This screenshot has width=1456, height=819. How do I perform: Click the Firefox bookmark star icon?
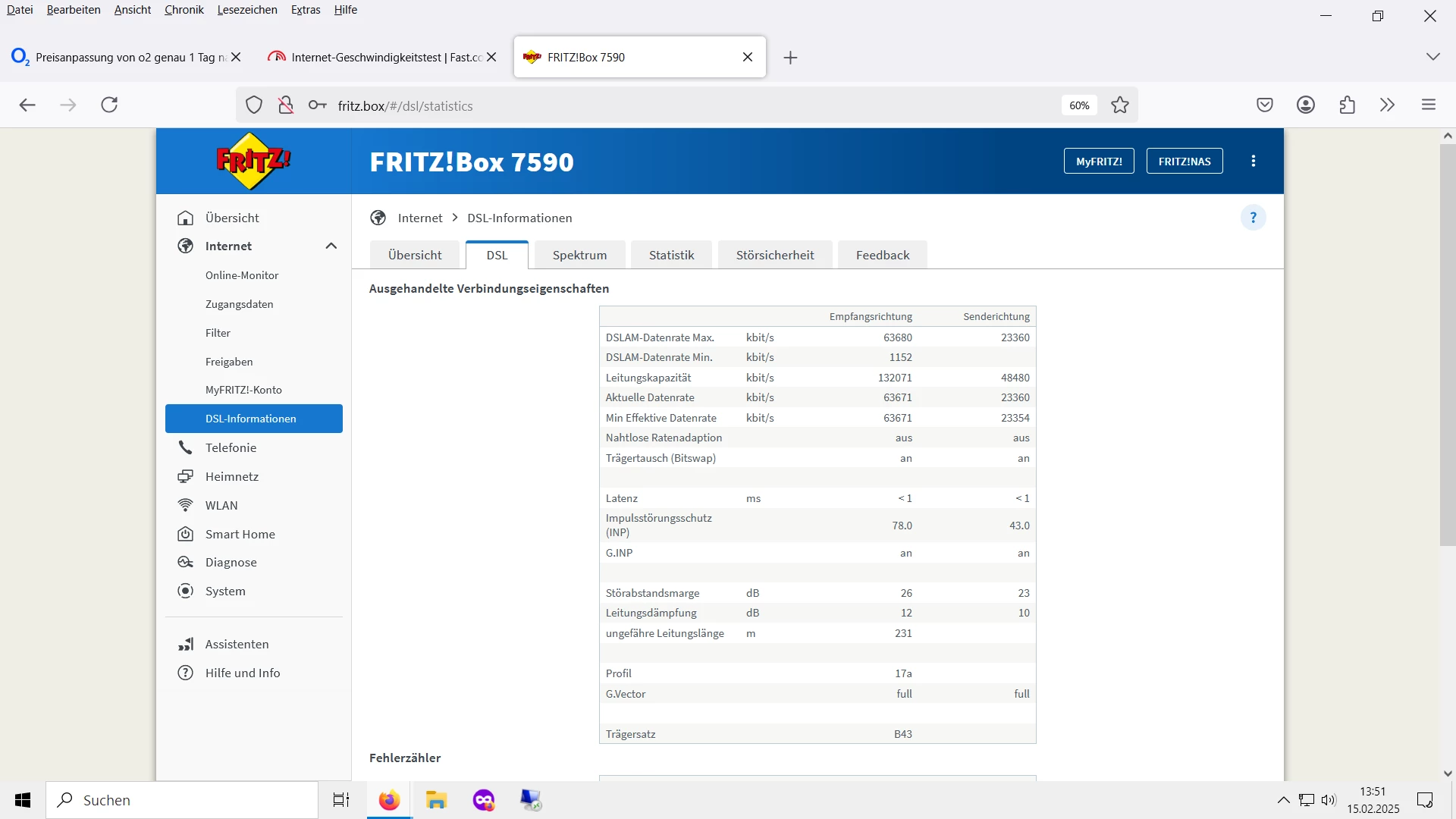tap(1120, 105)
